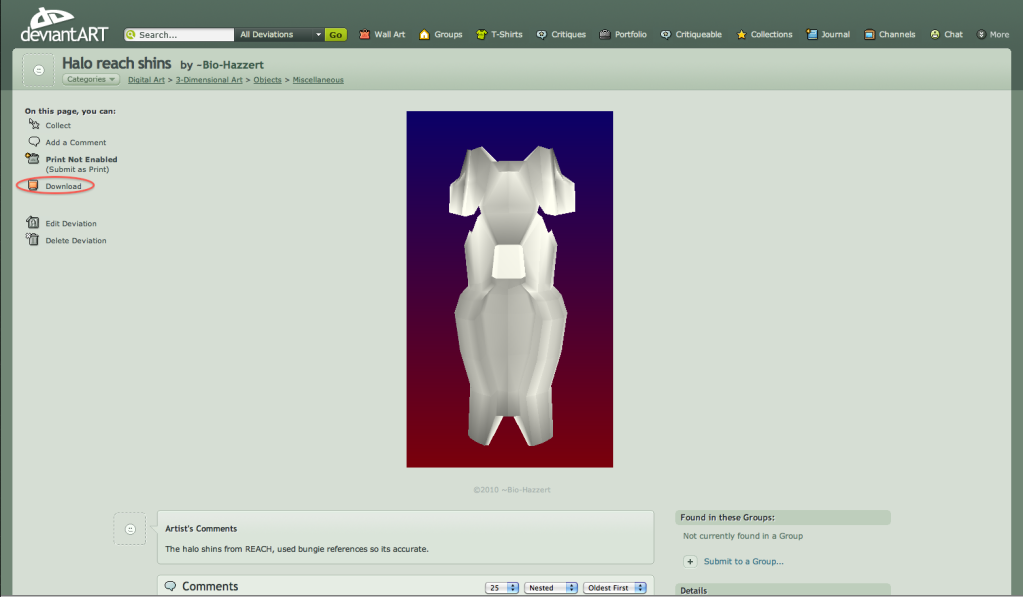This screenshot has width=1023, height=597.
Task: Click the Objects breadcrumb link
Action: [267, 80]
